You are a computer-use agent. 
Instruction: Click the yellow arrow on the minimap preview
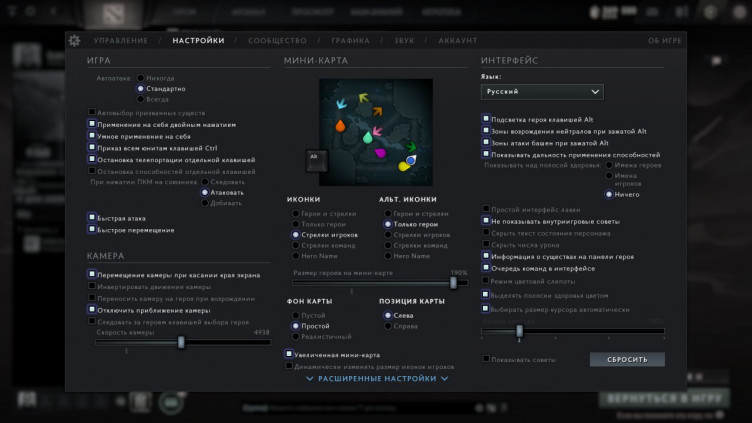click(x=364, y=99)
